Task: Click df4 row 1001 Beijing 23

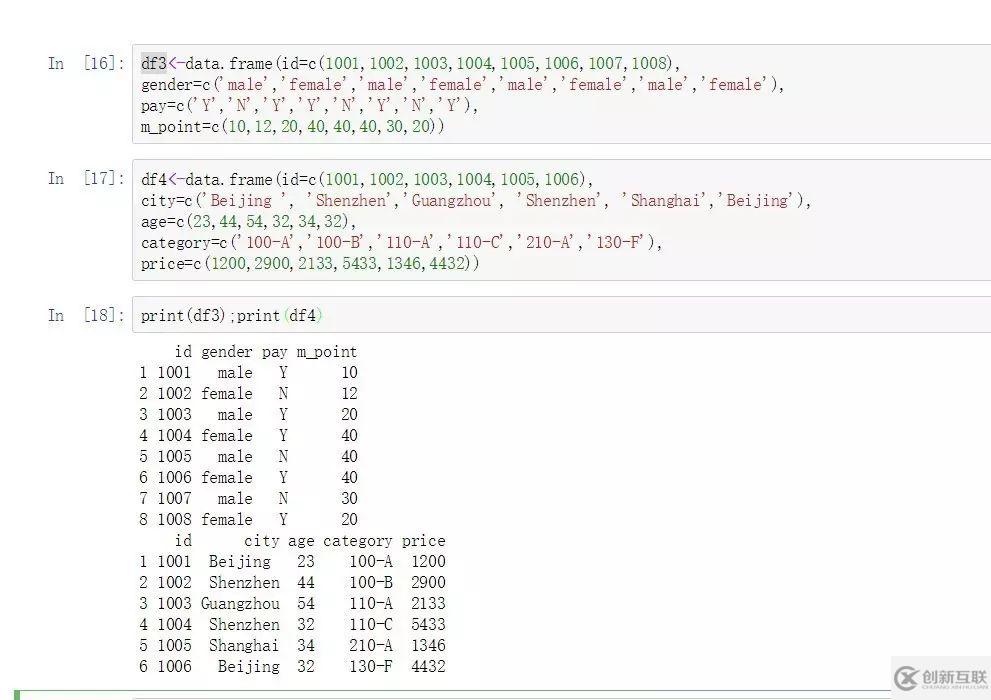Action: [x=293, y=562]
